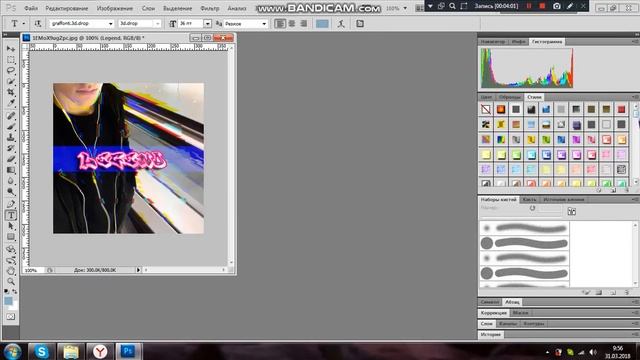This screenshot has height=360, width=640.
Task: Swap foreground and background colors
Action: (x=15, y=291)
